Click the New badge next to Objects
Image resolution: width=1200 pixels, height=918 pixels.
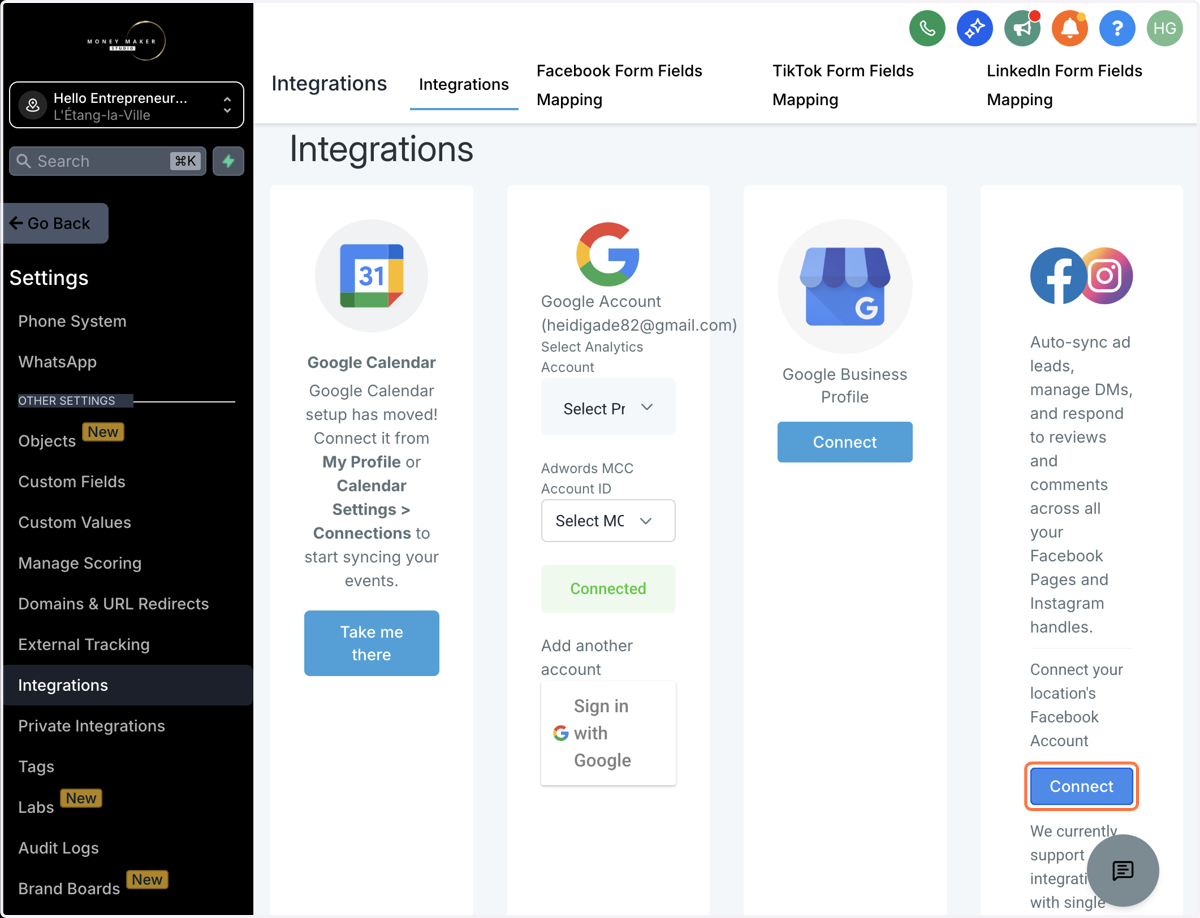[x=103, y=432]
